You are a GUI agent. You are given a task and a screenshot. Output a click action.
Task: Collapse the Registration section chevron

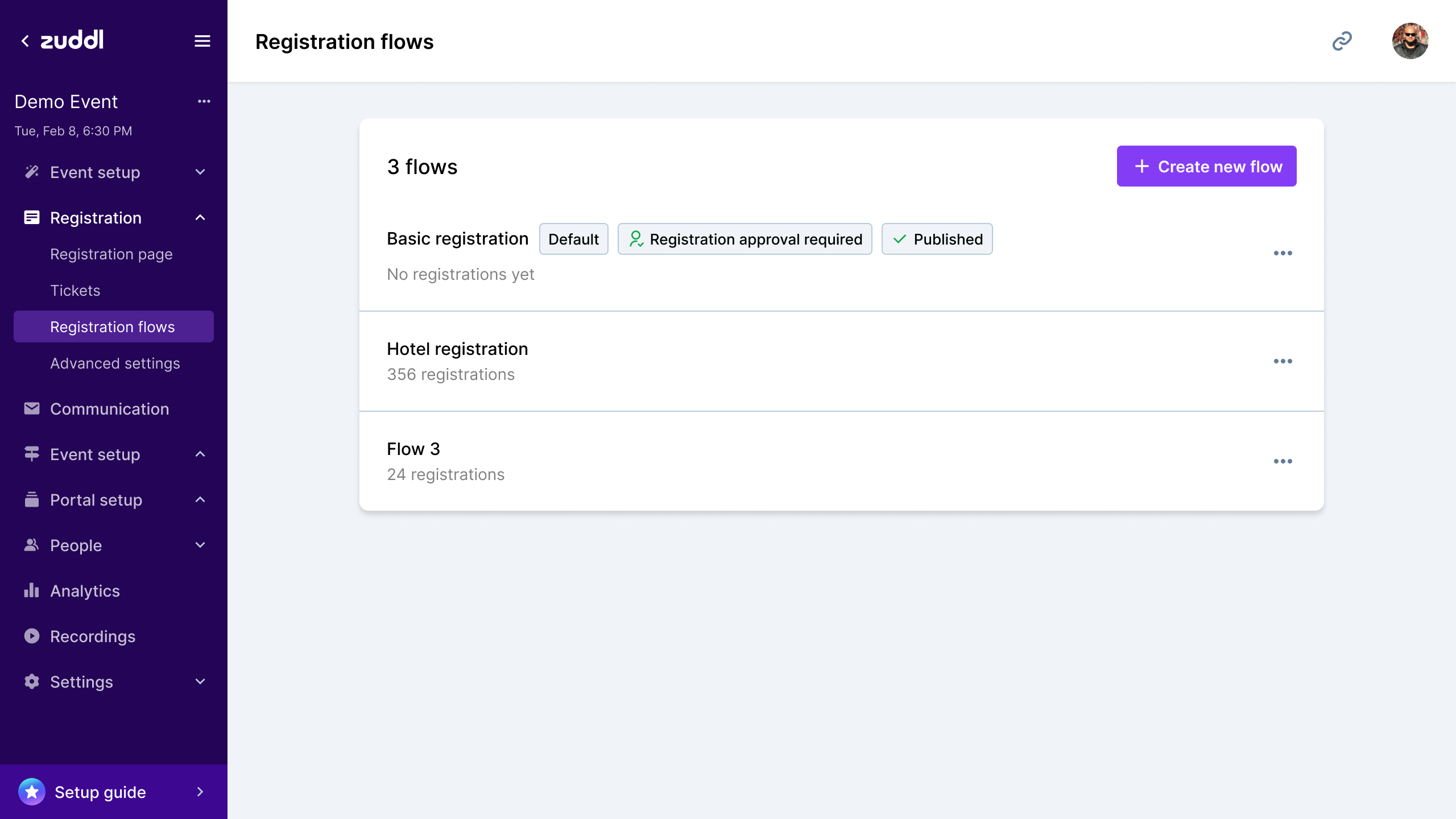[x=200, y=218]
